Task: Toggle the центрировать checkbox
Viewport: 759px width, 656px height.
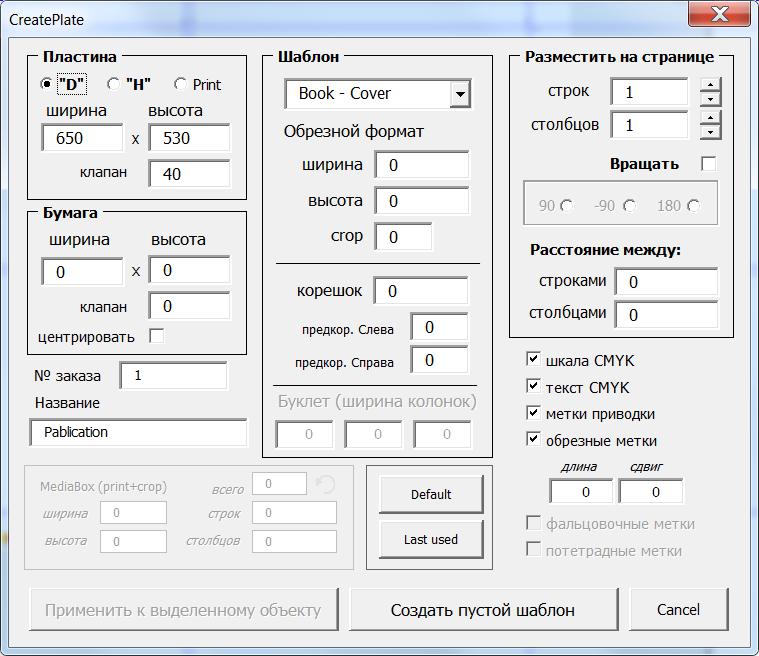Action: point(156,336)
